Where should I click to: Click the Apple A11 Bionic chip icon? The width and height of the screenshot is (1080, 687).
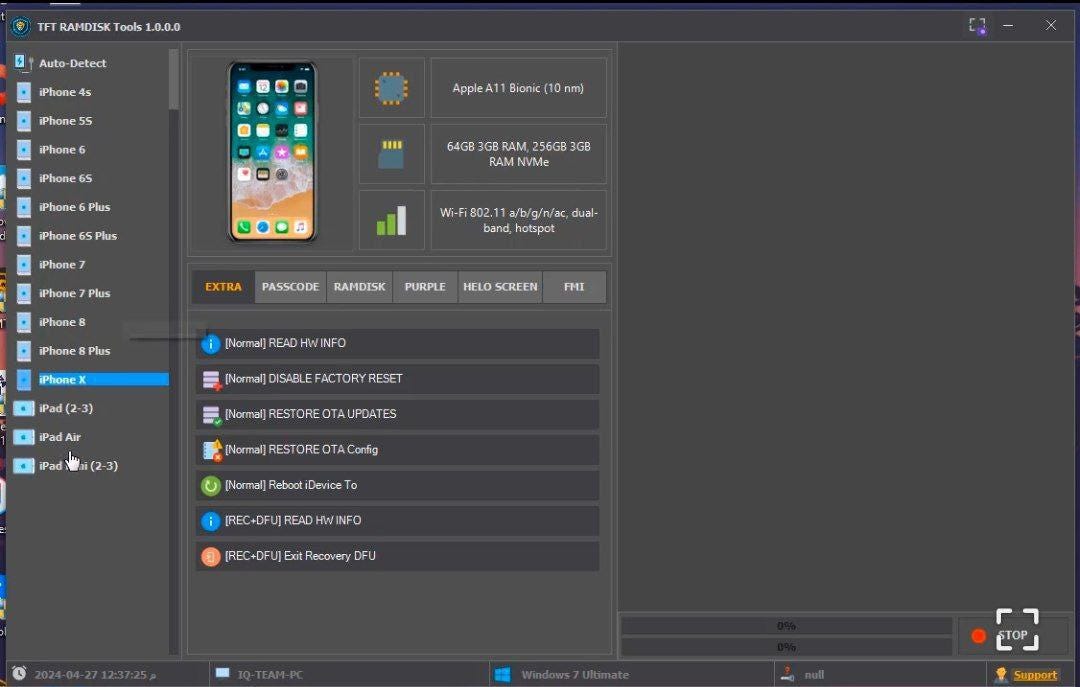pyautogui.click(x=391, y=87)
